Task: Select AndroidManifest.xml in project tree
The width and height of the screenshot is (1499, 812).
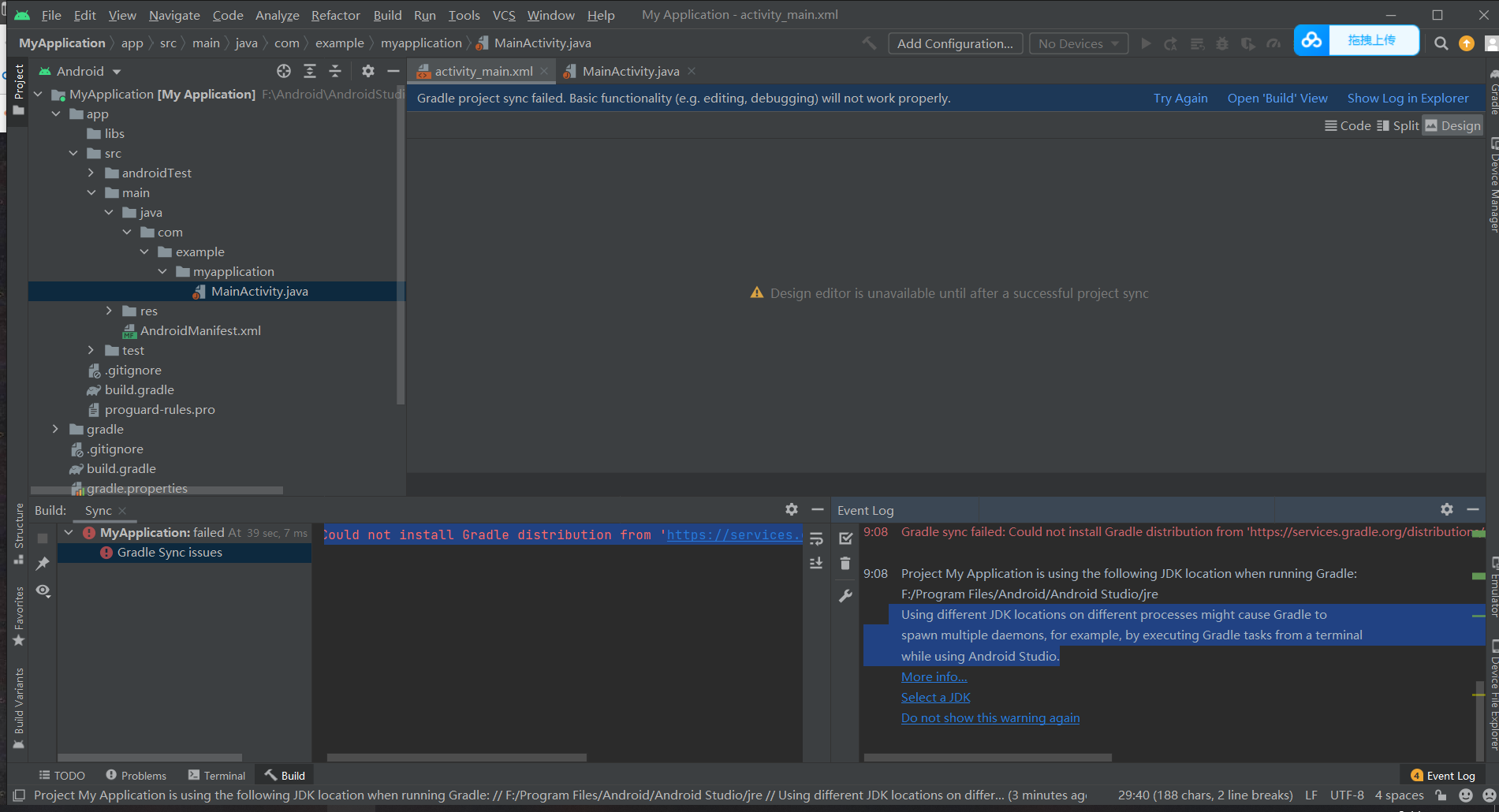Action: pos(200,330)
